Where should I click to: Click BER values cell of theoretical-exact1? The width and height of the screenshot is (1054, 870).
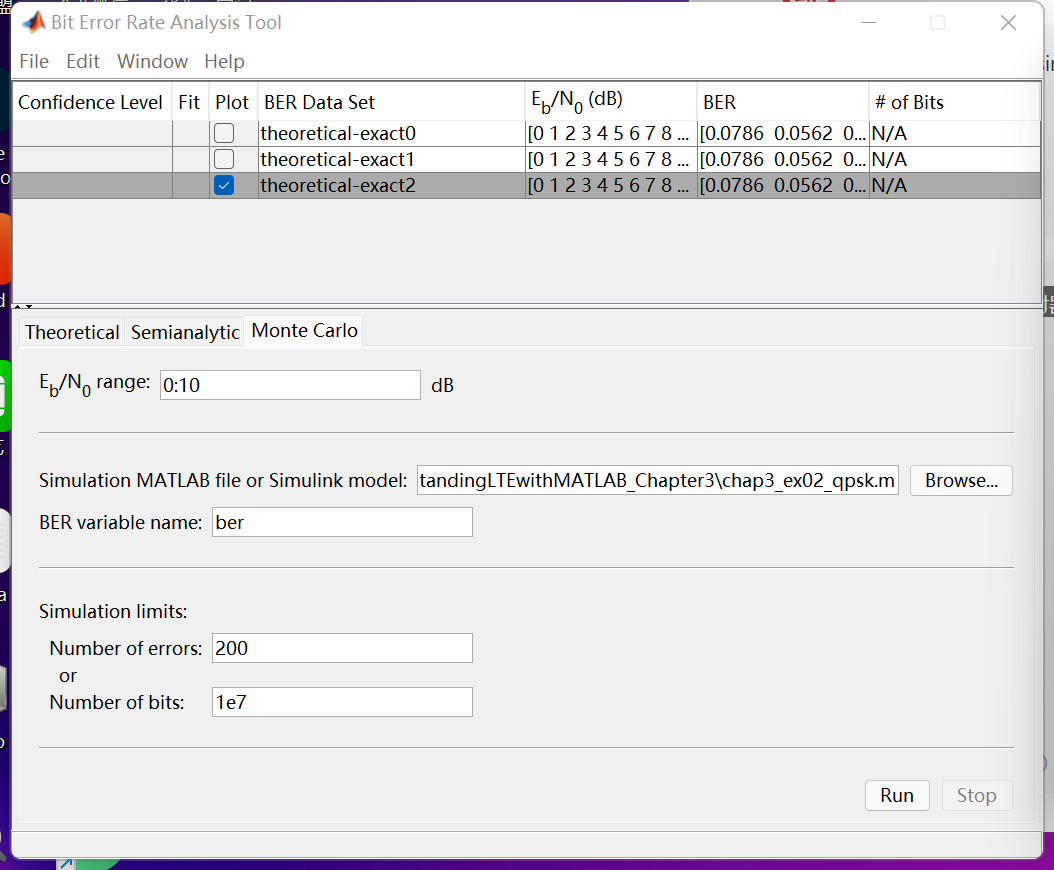pos(782,159)
